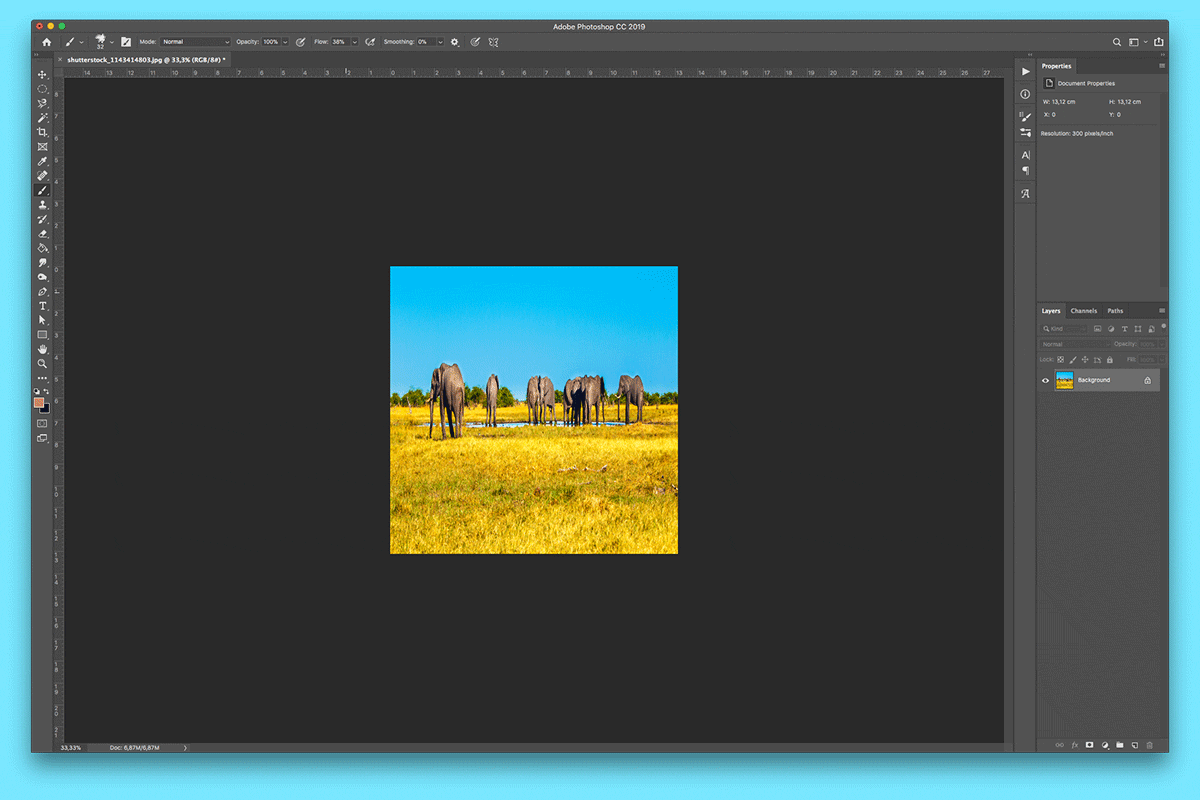The height and width of the screenshot is (800, 1200).
Task: Select the Crop tool
Action: pos(42,132)
